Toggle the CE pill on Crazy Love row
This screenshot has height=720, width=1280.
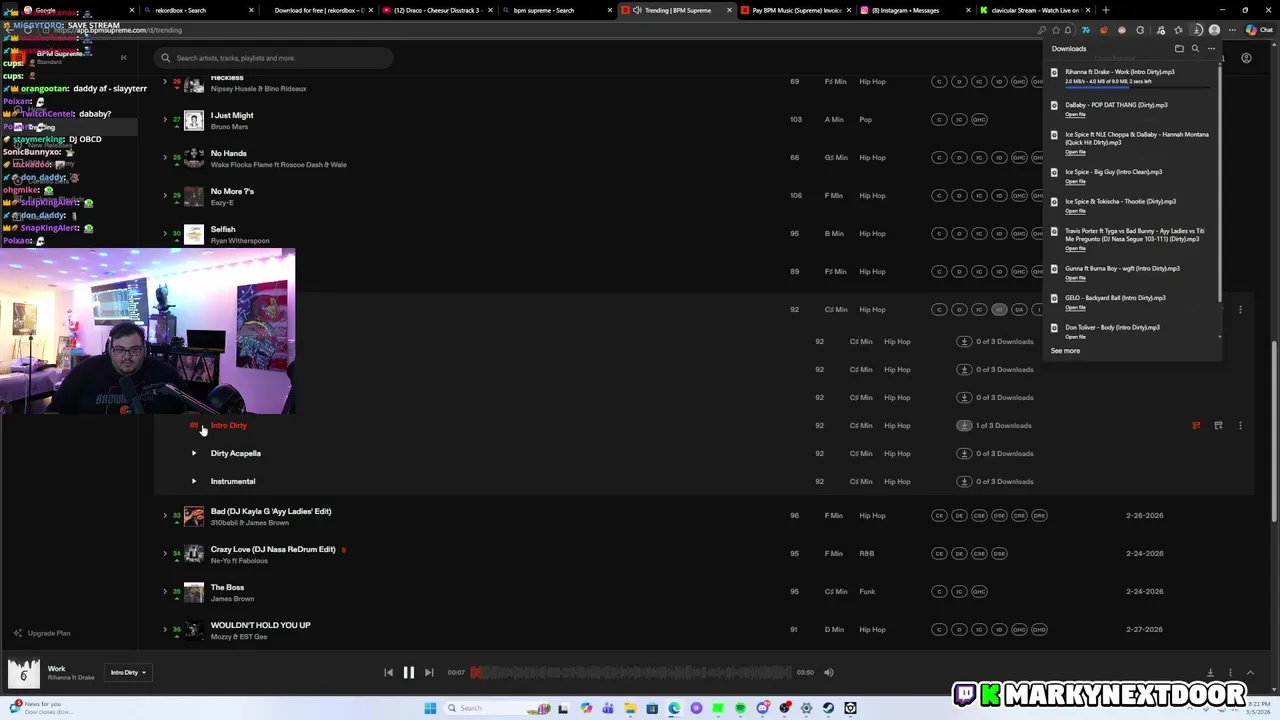click(939, 553)
